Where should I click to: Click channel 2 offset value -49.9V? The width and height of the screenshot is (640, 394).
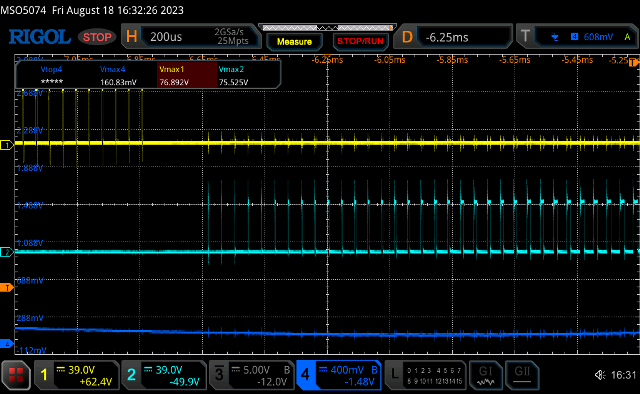pyautogui.click(x=184, y=382)
